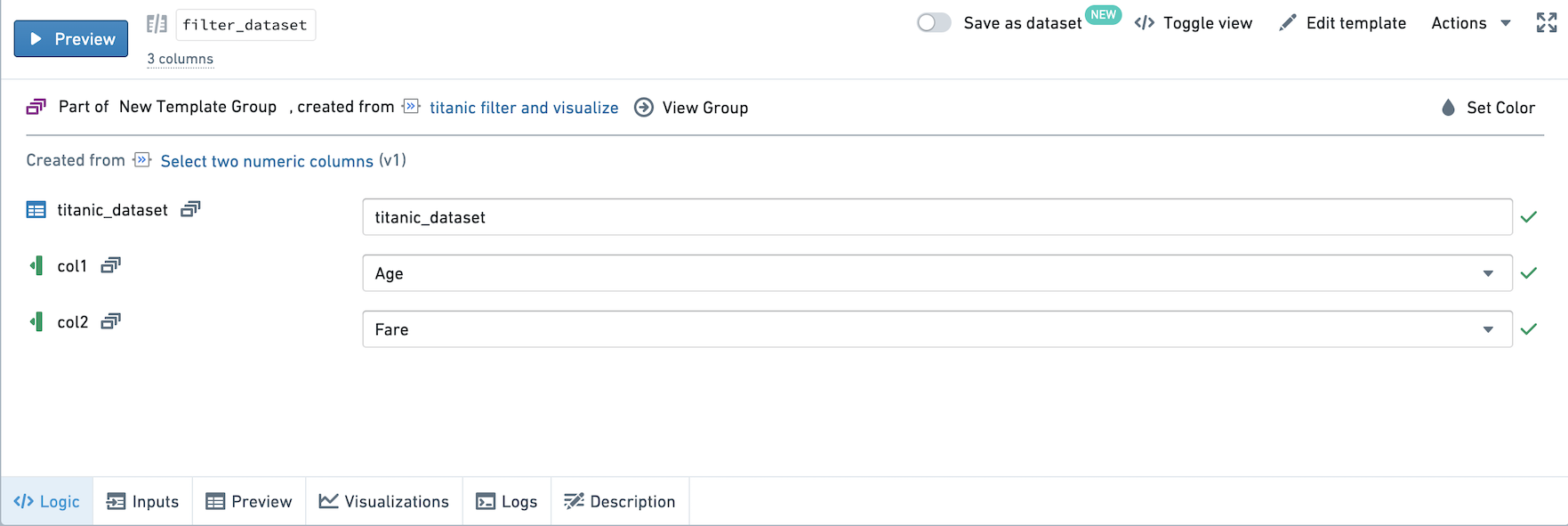Click the 'New Template Group' name text
Image resolution: width=1568 pixels, height=526 pixels.
[x=198, y=107]
